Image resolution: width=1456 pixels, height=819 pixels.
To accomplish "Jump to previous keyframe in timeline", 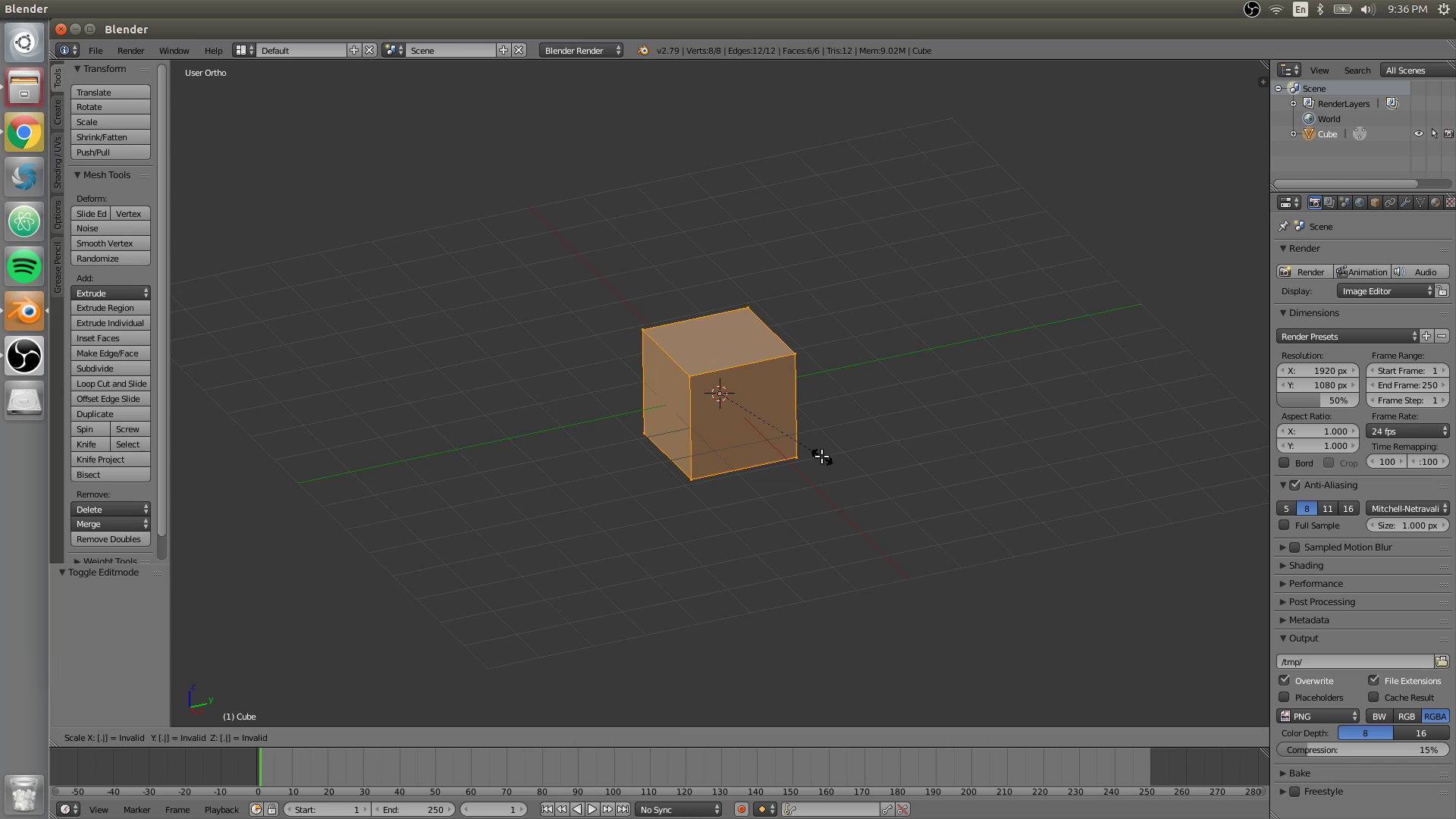I will pos(562,809).
